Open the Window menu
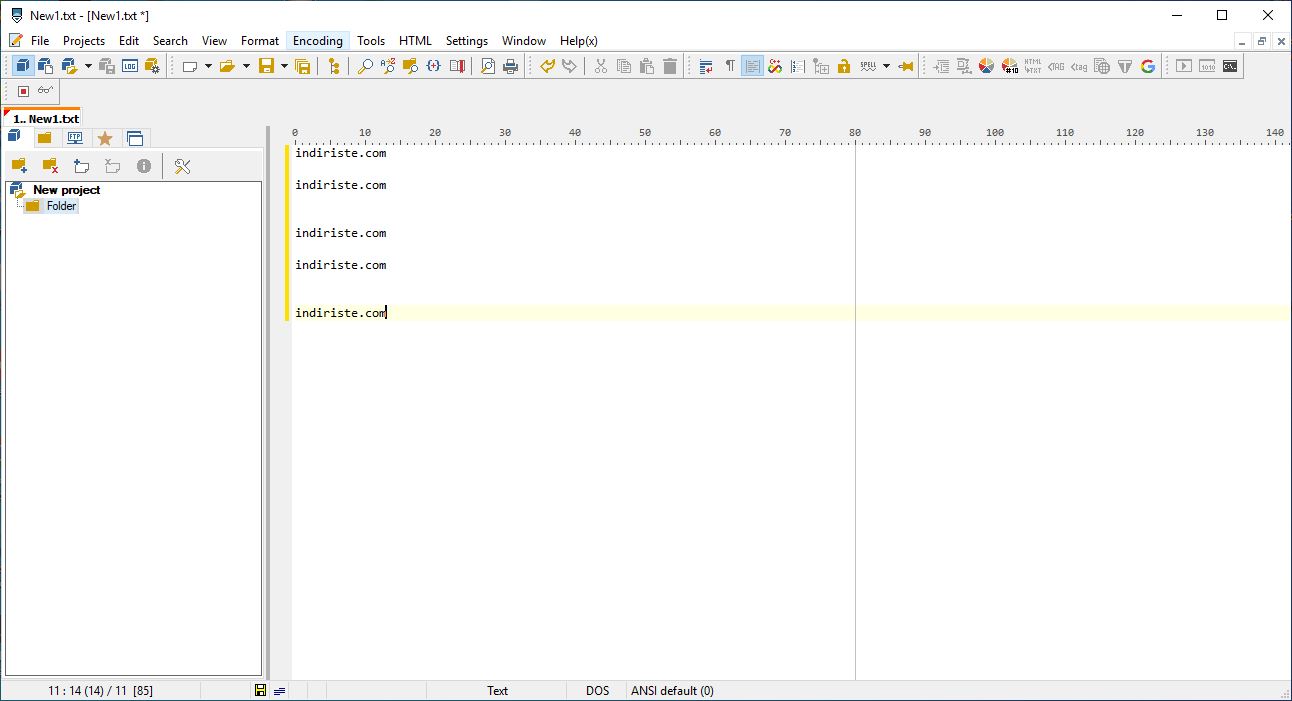Viewport: 1292px width, 701px height. click(x=524, y=41)
